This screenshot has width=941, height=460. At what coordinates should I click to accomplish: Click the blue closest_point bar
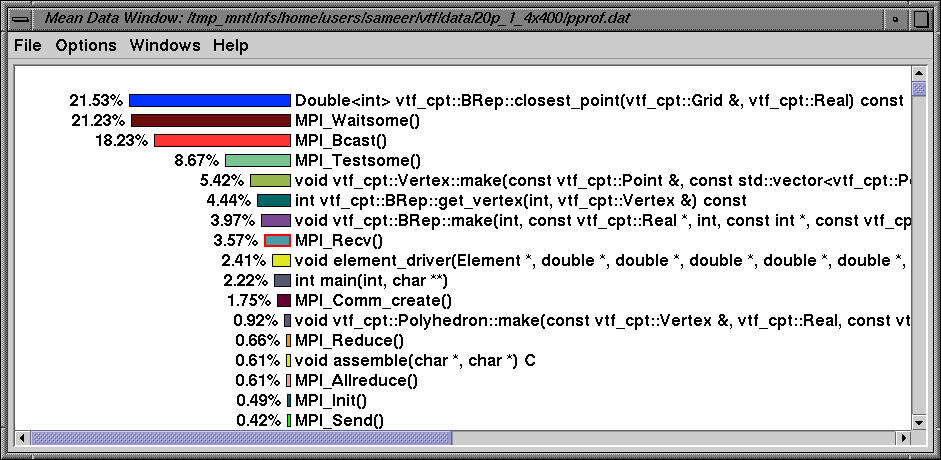[x=209, y=100]
